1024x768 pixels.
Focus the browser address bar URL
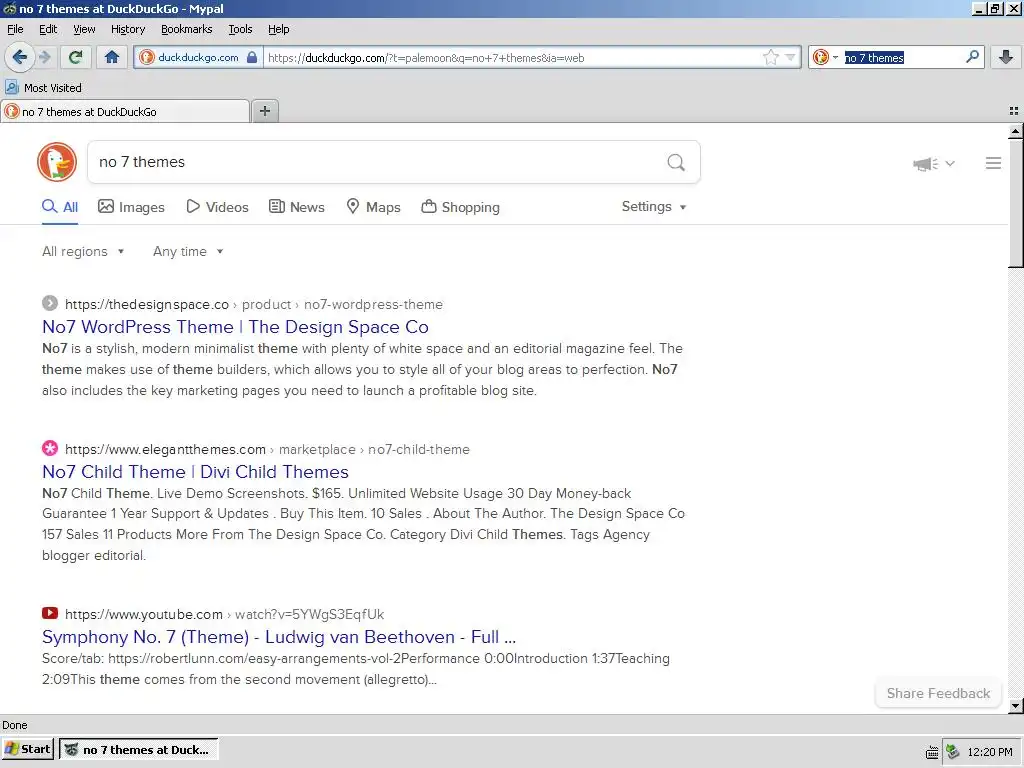513,57
